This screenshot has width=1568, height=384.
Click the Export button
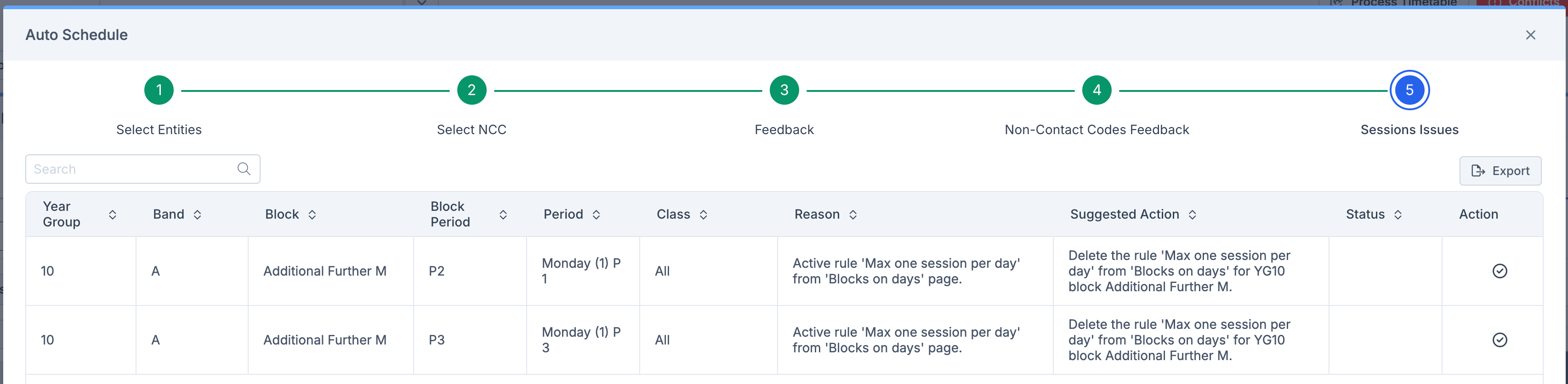[x=1500, y=171]
